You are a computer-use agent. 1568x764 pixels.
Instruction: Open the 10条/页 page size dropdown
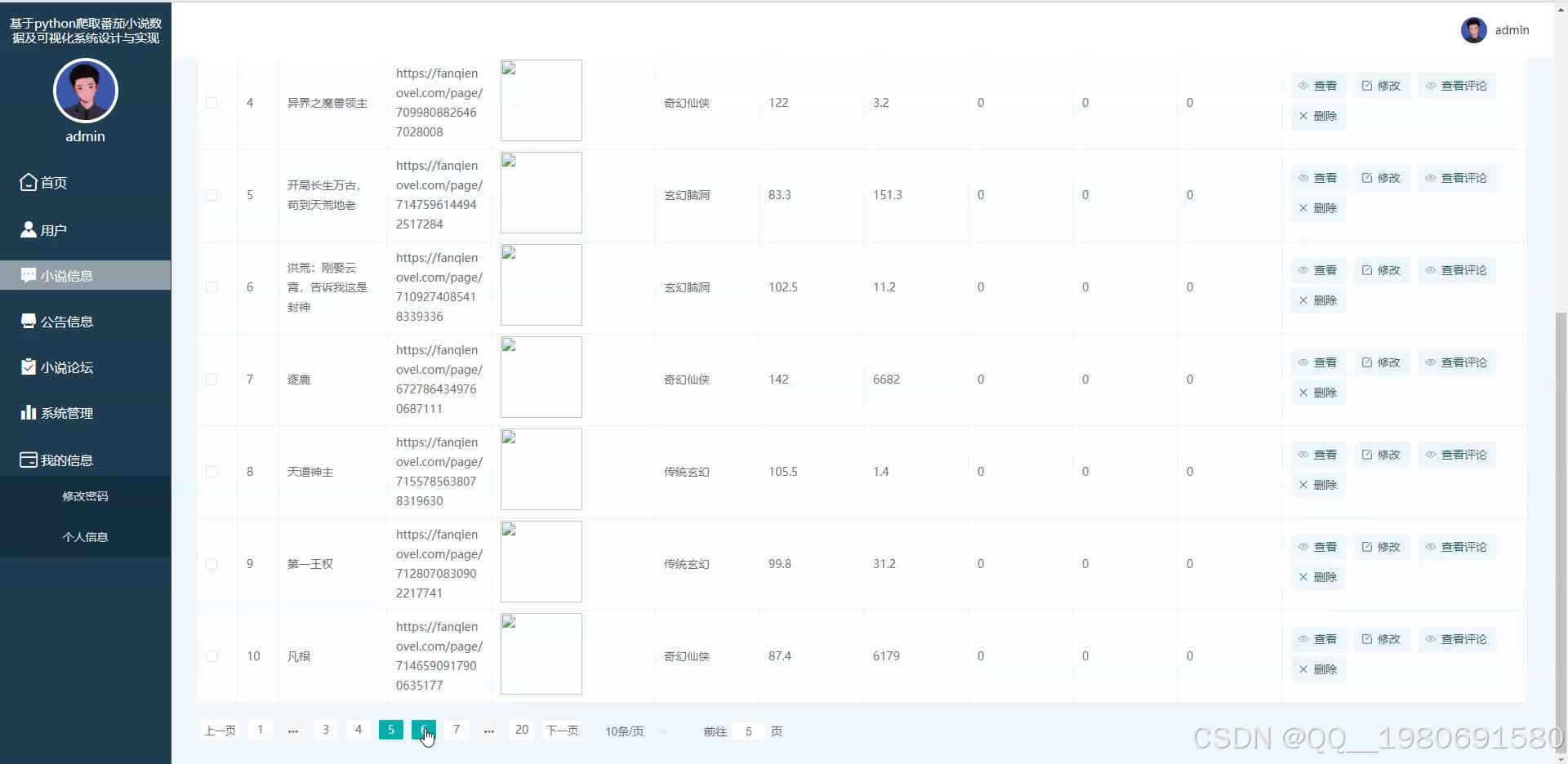click(637, 731)
